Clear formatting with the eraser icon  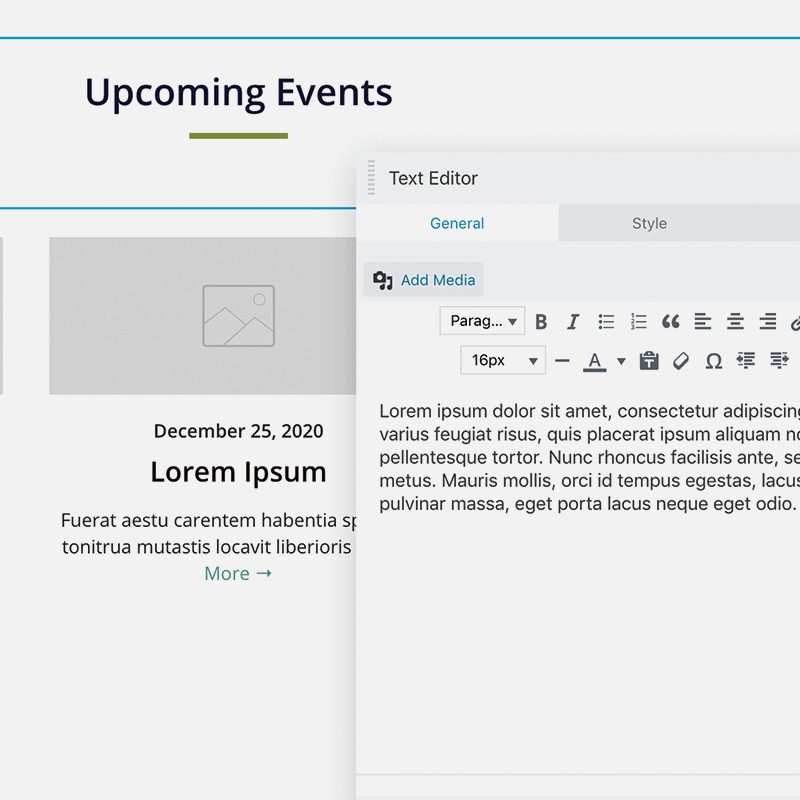(681, 361)
